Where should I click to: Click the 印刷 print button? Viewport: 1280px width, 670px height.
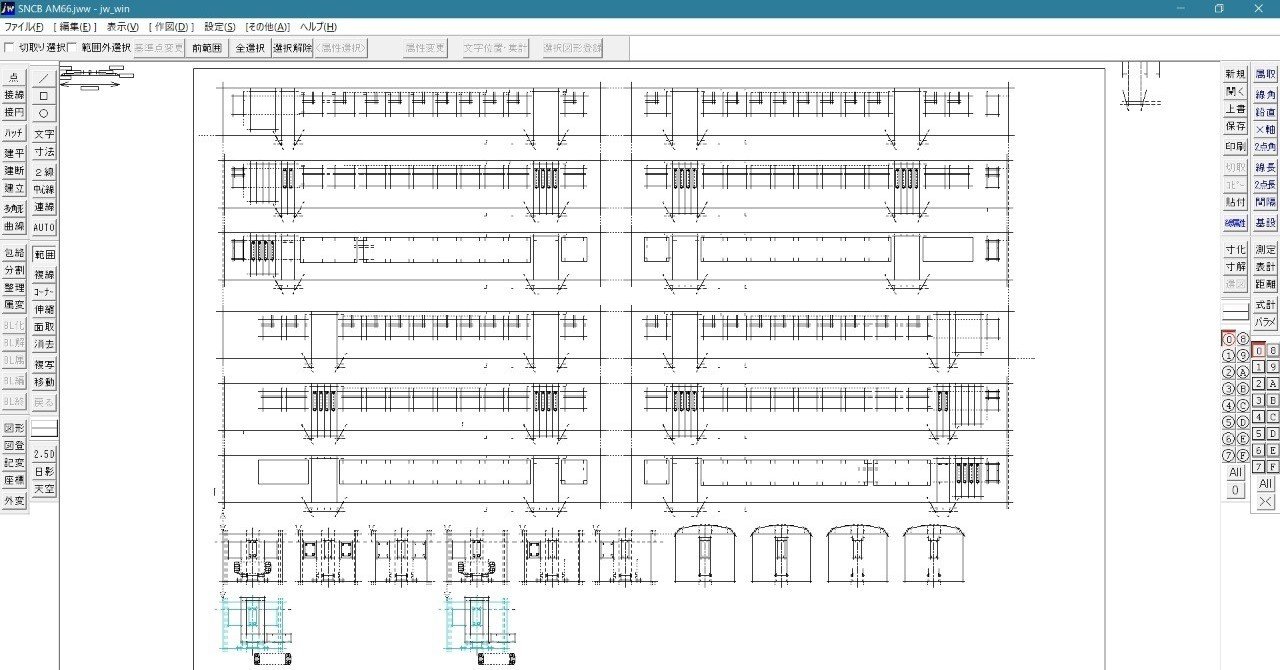1235,147
